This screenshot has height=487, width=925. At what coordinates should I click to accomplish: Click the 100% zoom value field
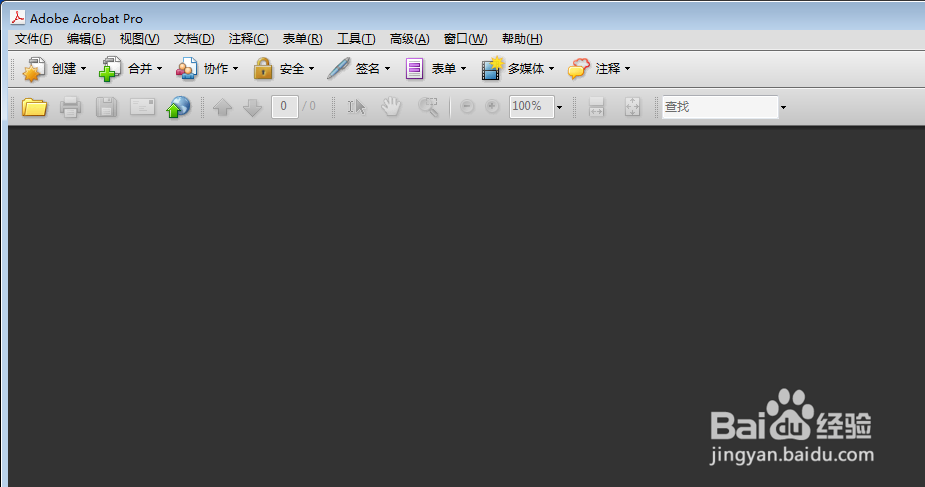pyautogui.click(x=532, y=107)
